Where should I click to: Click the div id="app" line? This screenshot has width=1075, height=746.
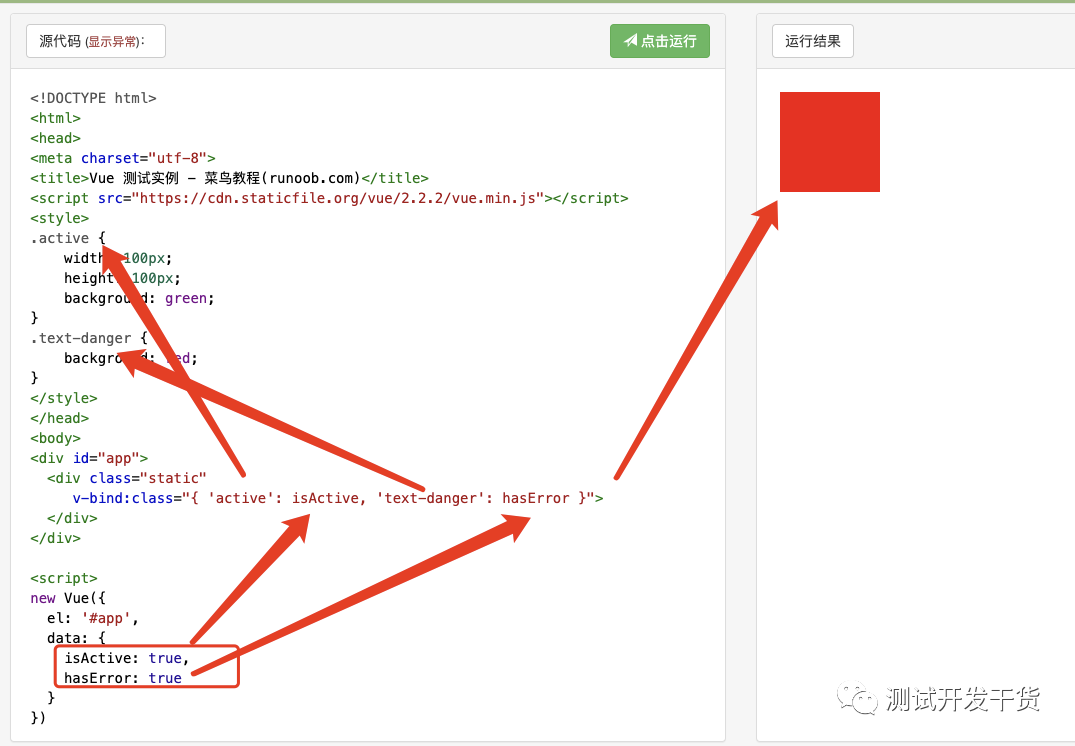(89, 458)
